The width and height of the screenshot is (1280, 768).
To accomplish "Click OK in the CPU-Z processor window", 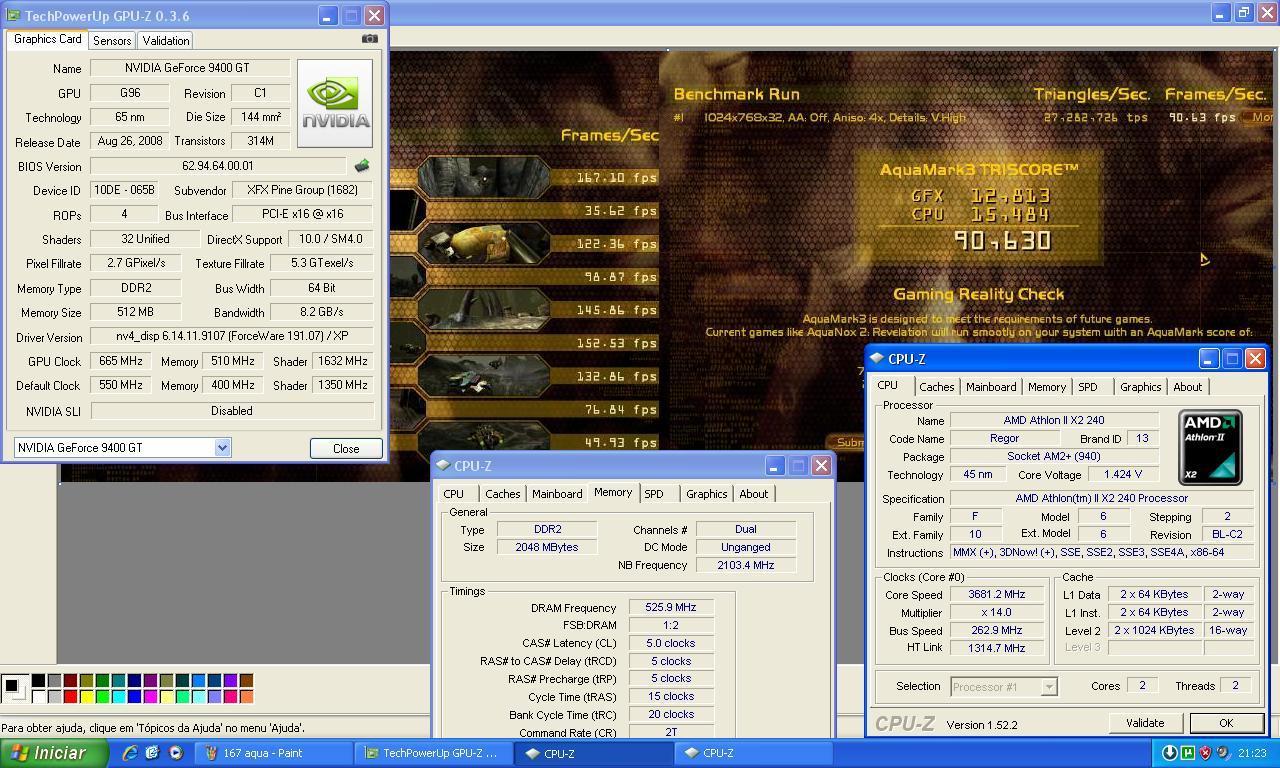I will (x=1226, y=723).
